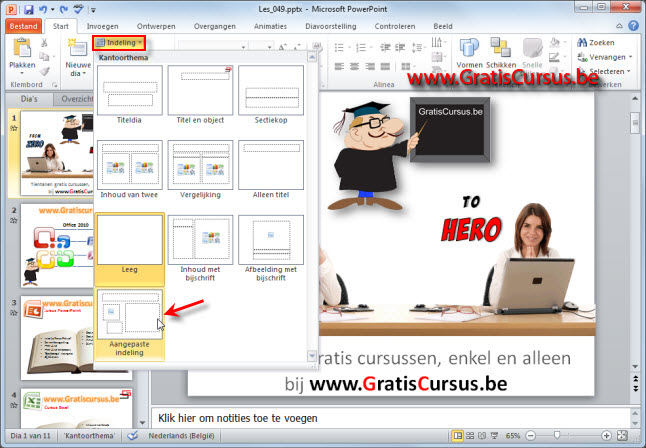
Task: Click the decrease indent icon
Action: [385, 47]
